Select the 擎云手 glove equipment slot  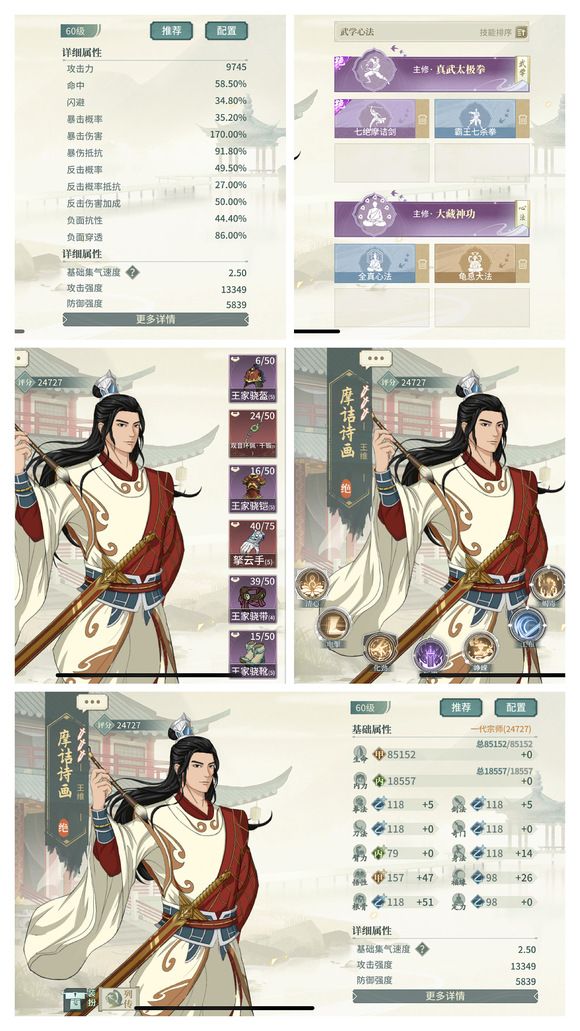point(253,544)
